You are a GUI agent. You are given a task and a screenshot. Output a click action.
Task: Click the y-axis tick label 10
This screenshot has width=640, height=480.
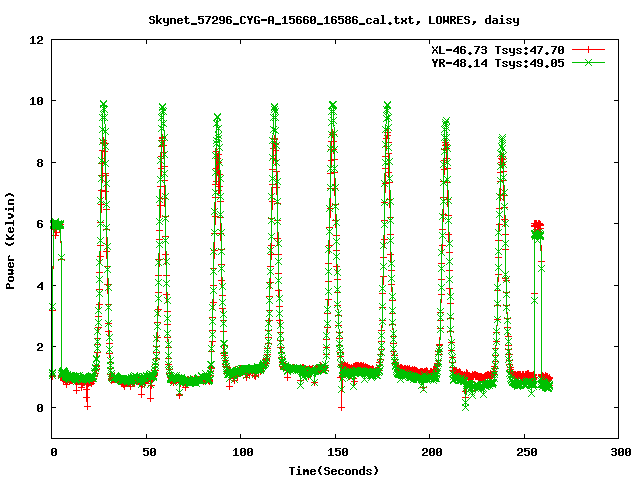coord(36,101)
